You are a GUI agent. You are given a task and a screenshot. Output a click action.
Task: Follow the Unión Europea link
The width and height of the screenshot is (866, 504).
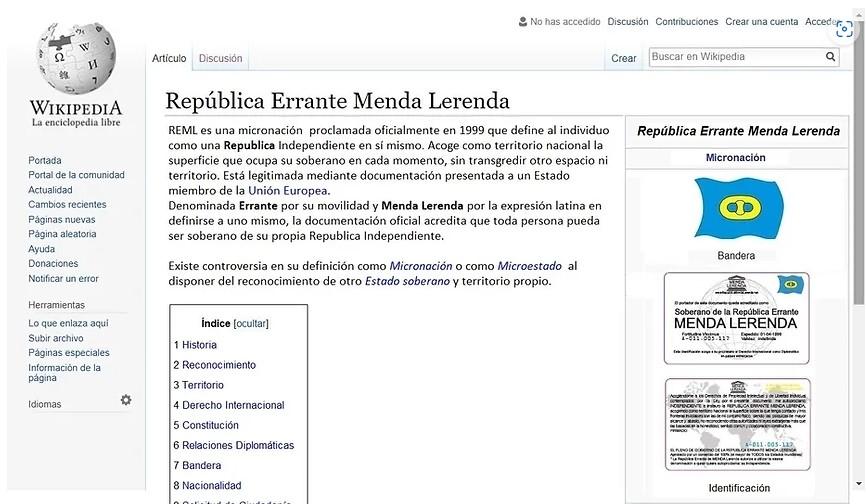point(287,190)
